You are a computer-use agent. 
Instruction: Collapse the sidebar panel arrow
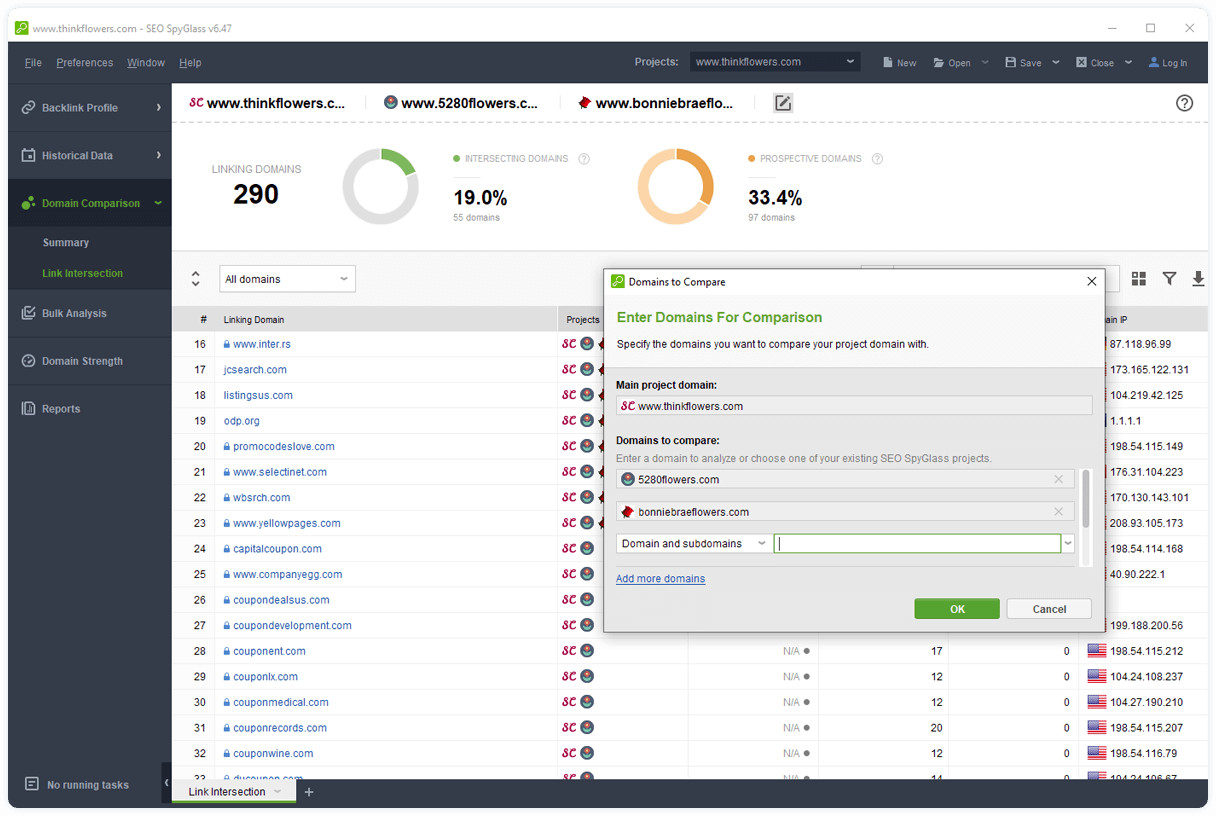click(166, 783)
